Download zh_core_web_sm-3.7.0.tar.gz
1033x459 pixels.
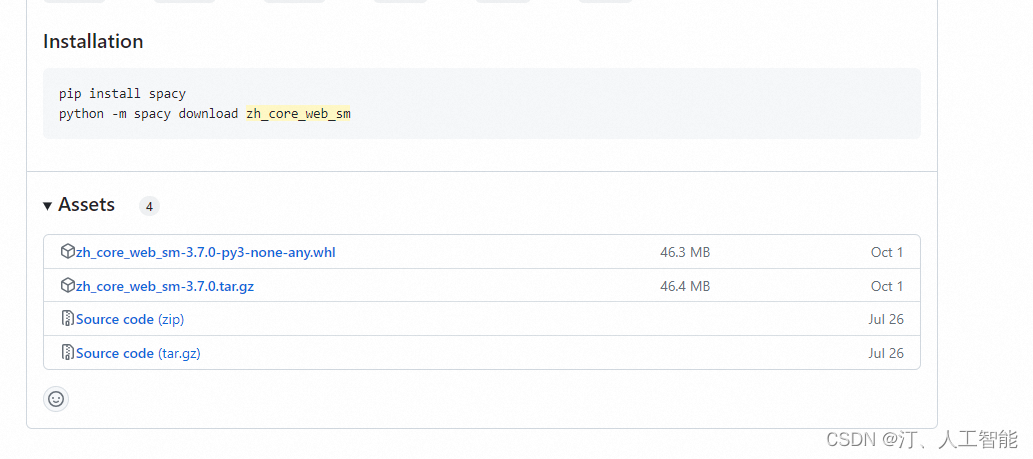(165, 287)
